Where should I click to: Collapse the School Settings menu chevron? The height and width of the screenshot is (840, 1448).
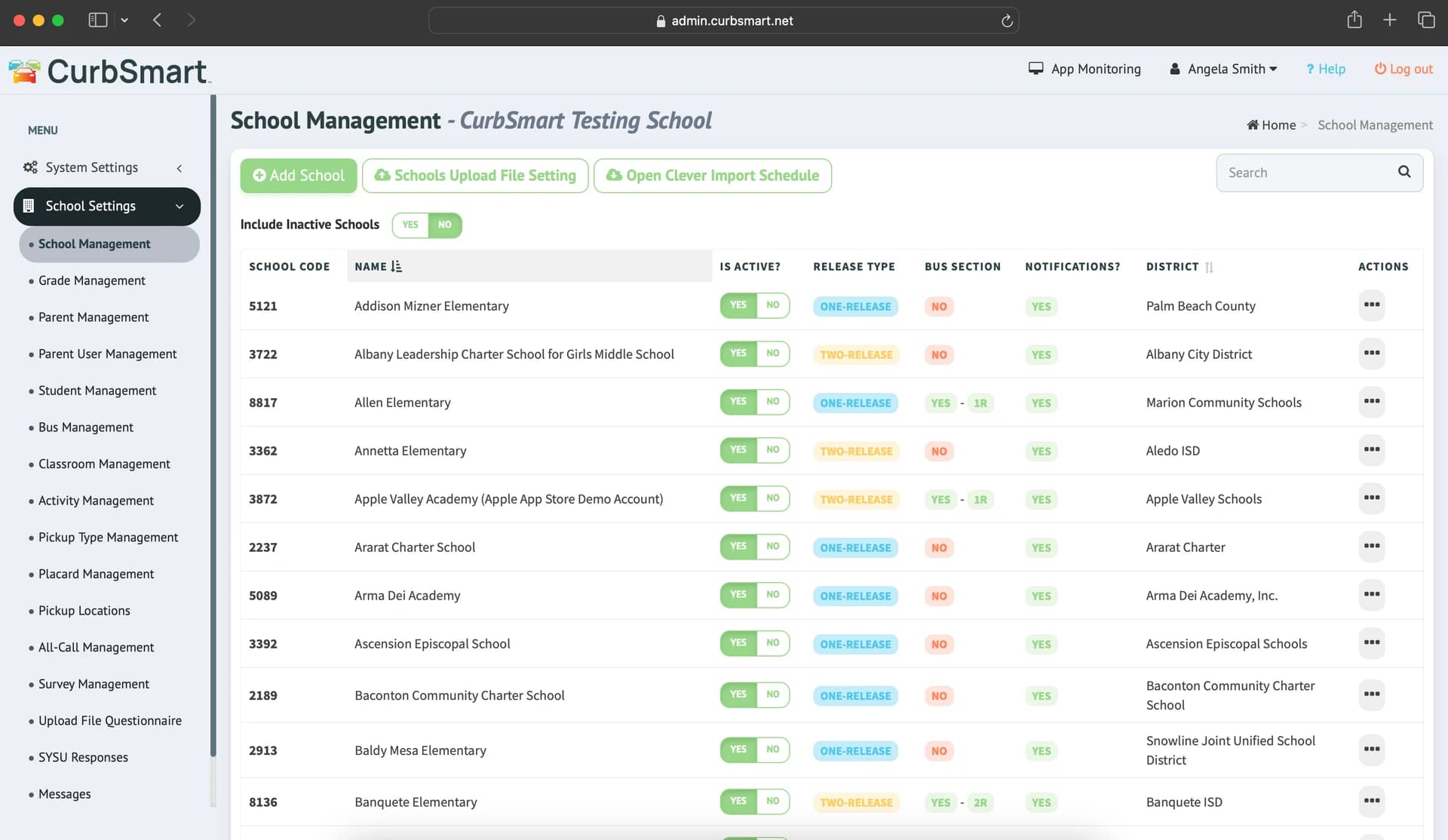[x=179, y=207]
